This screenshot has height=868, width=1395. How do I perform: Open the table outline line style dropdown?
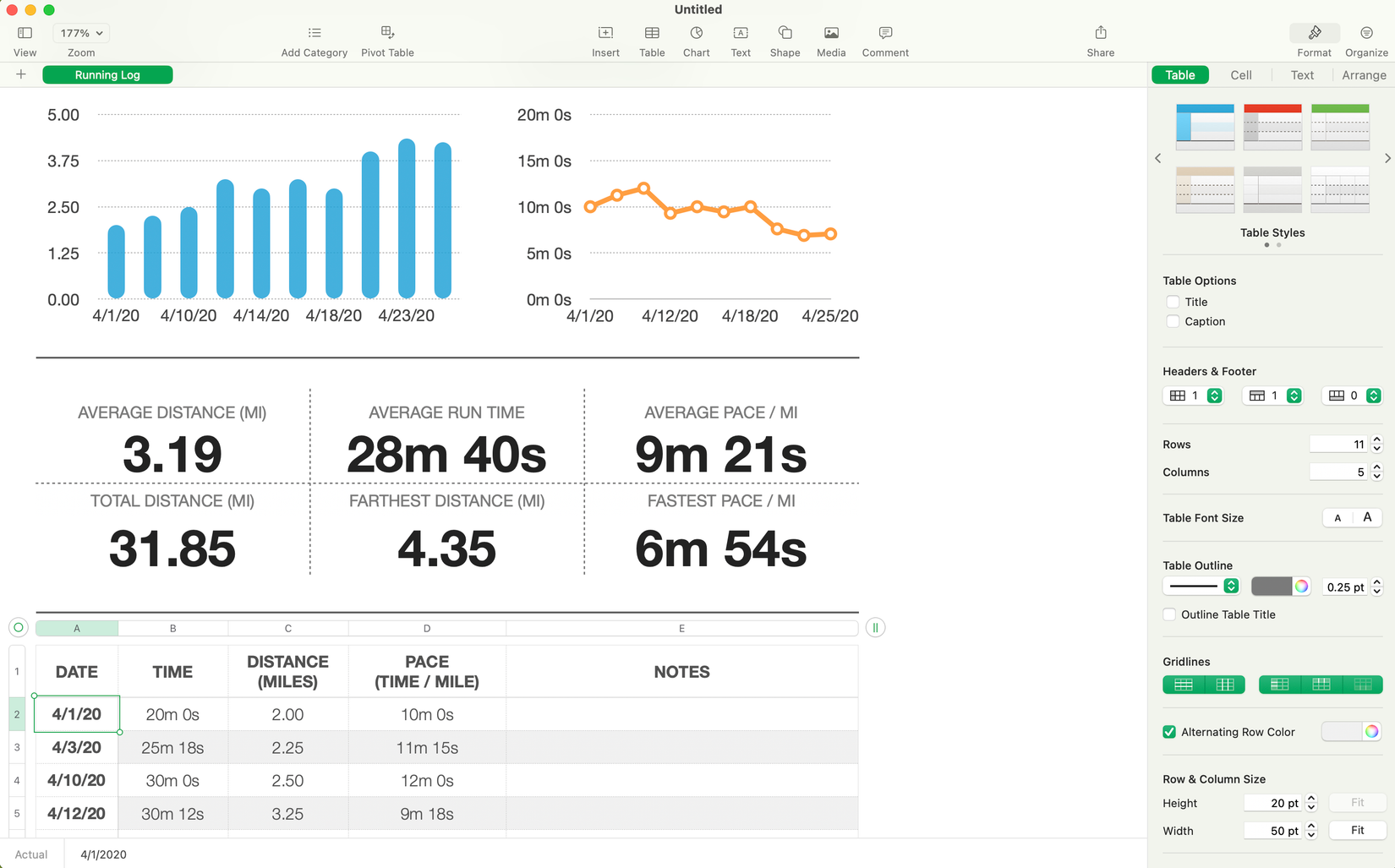pyautogui.click(x=1201, y=586)
